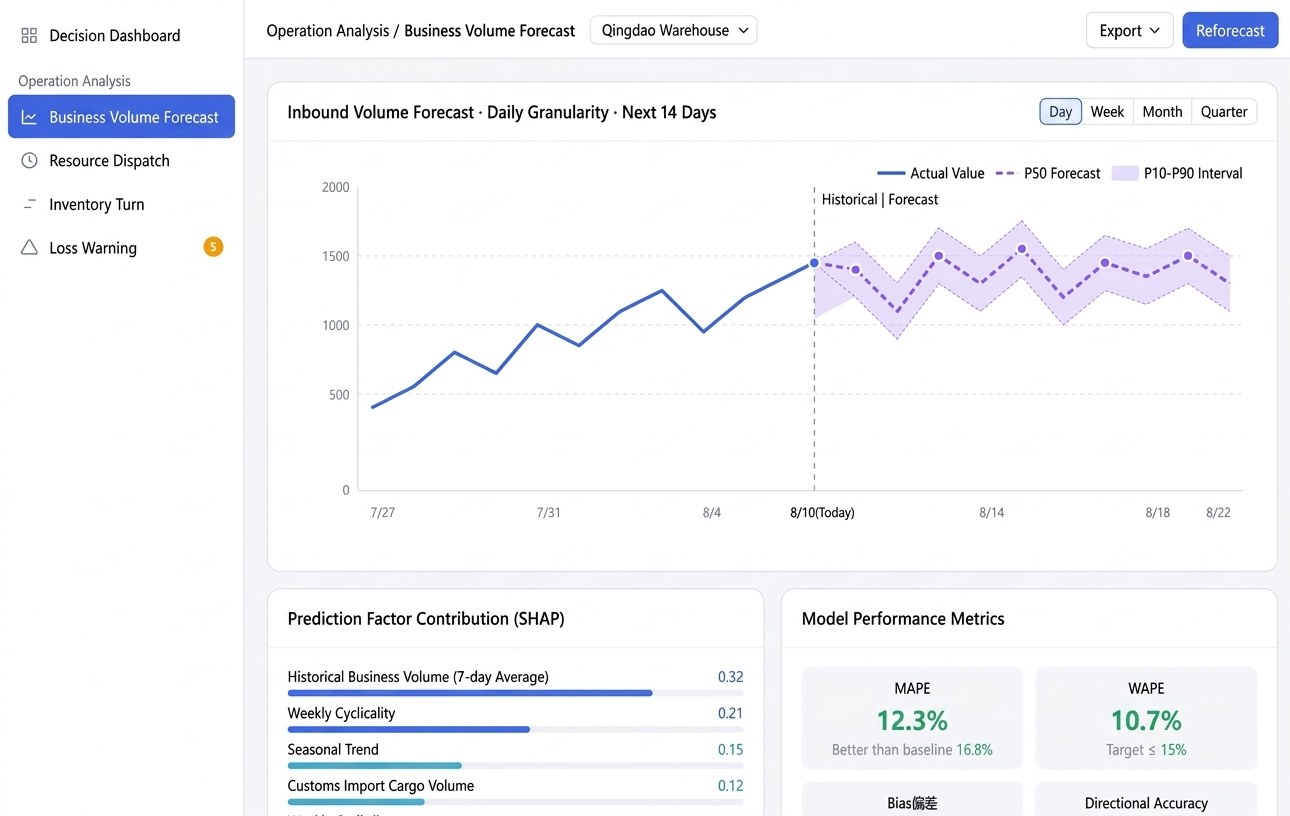Viewport: 1290px width, 816px height.
Task: Click the Seasonal Trend contribution bar
Action: pyautogui.click(x=515, y=765)
